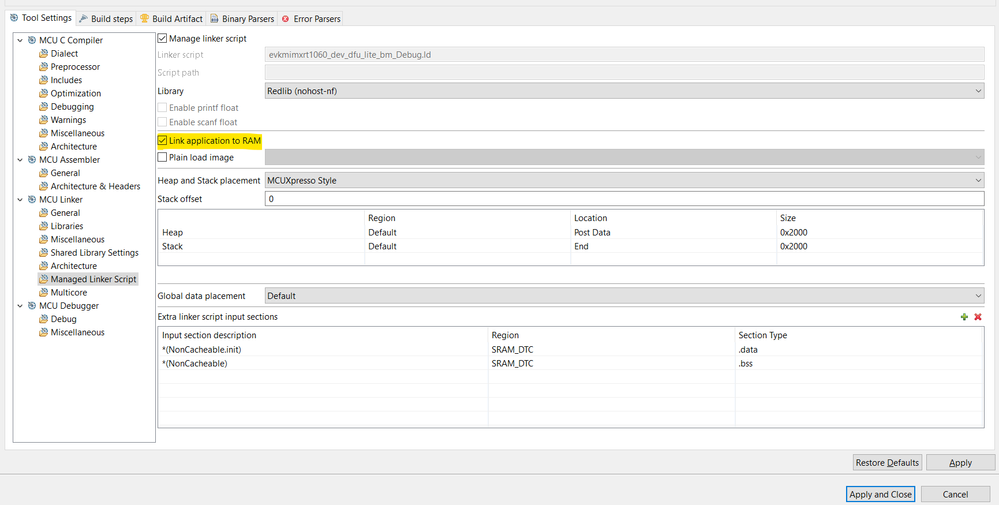Add extra linker script input section (green plus)

965,317
